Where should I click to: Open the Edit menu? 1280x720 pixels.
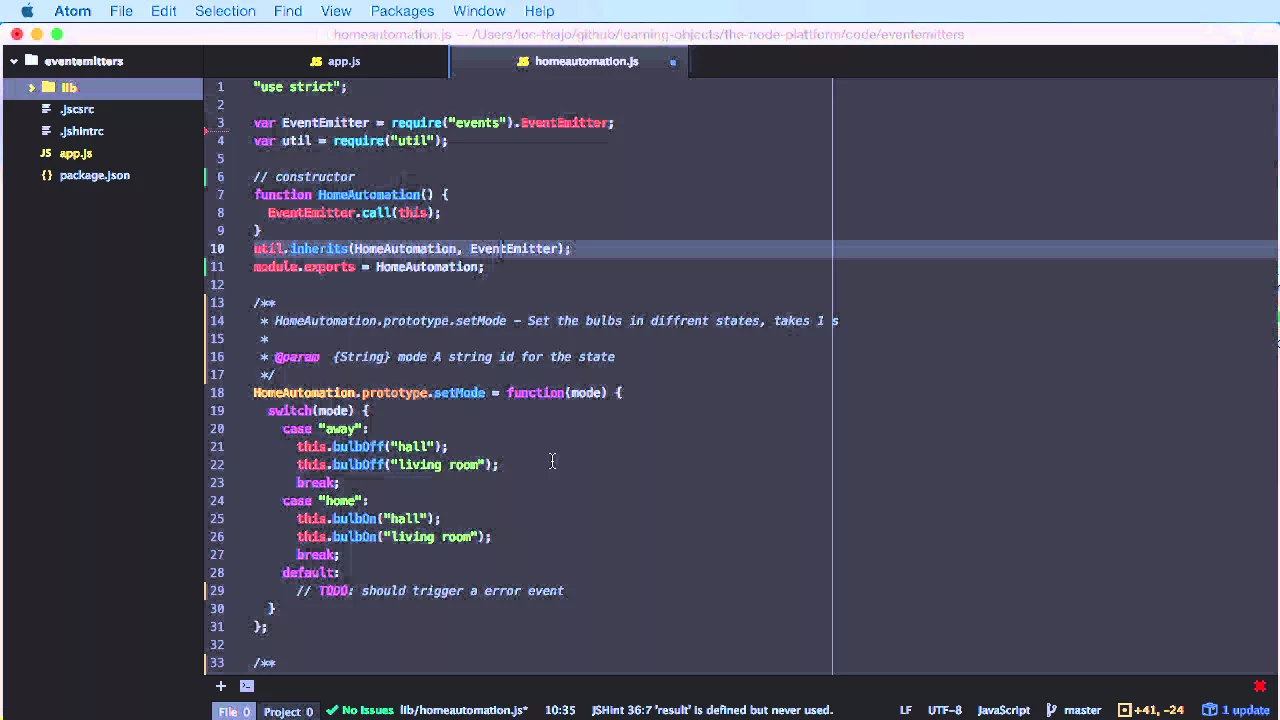[164, 11]
